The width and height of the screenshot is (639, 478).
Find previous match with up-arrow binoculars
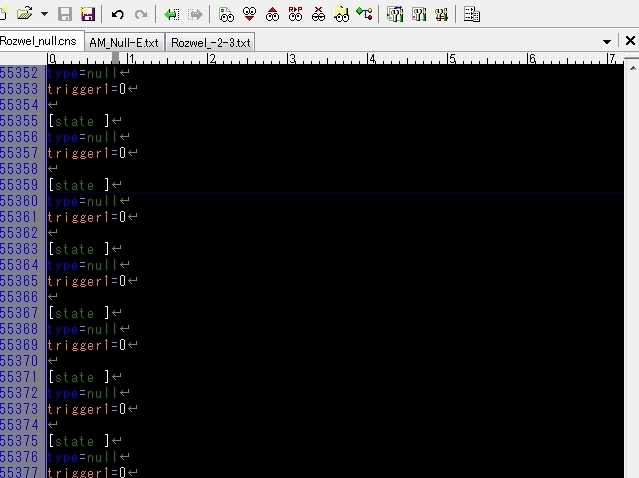coord(272,14)
